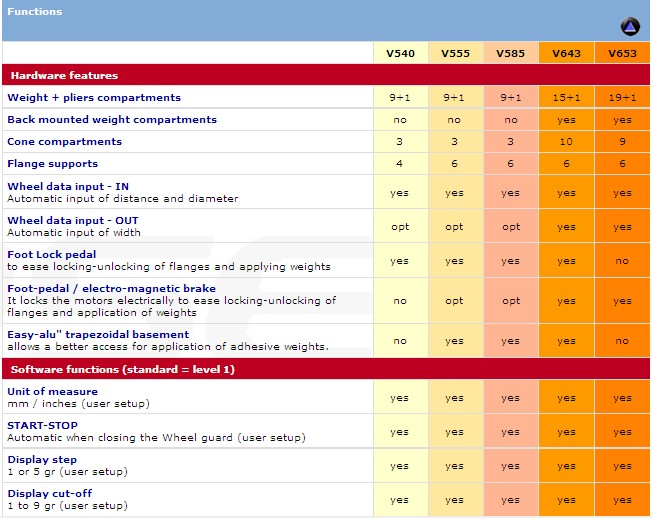Click the Functions title bar

tap(36, 12)
